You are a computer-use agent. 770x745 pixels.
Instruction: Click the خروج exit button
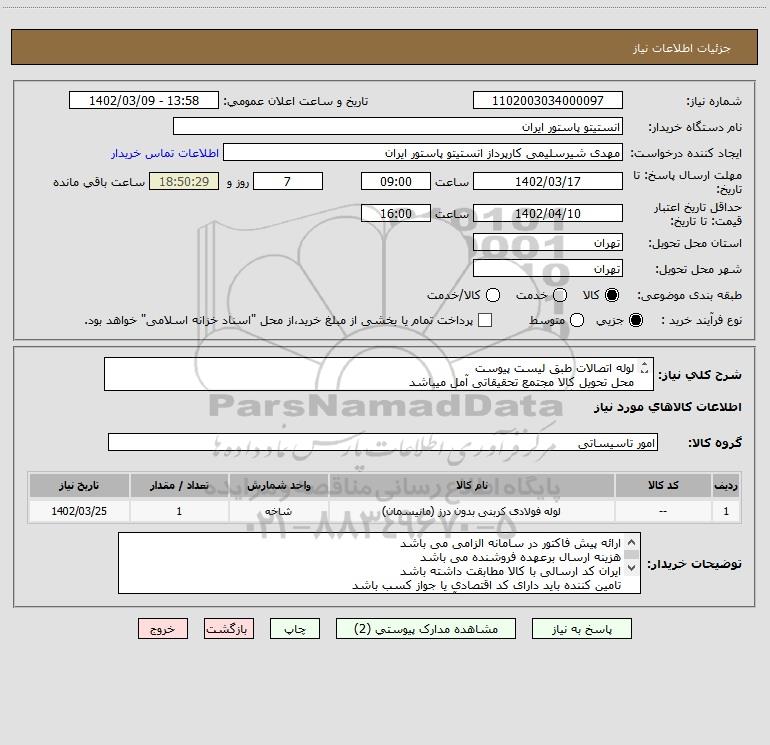point(163,629)
